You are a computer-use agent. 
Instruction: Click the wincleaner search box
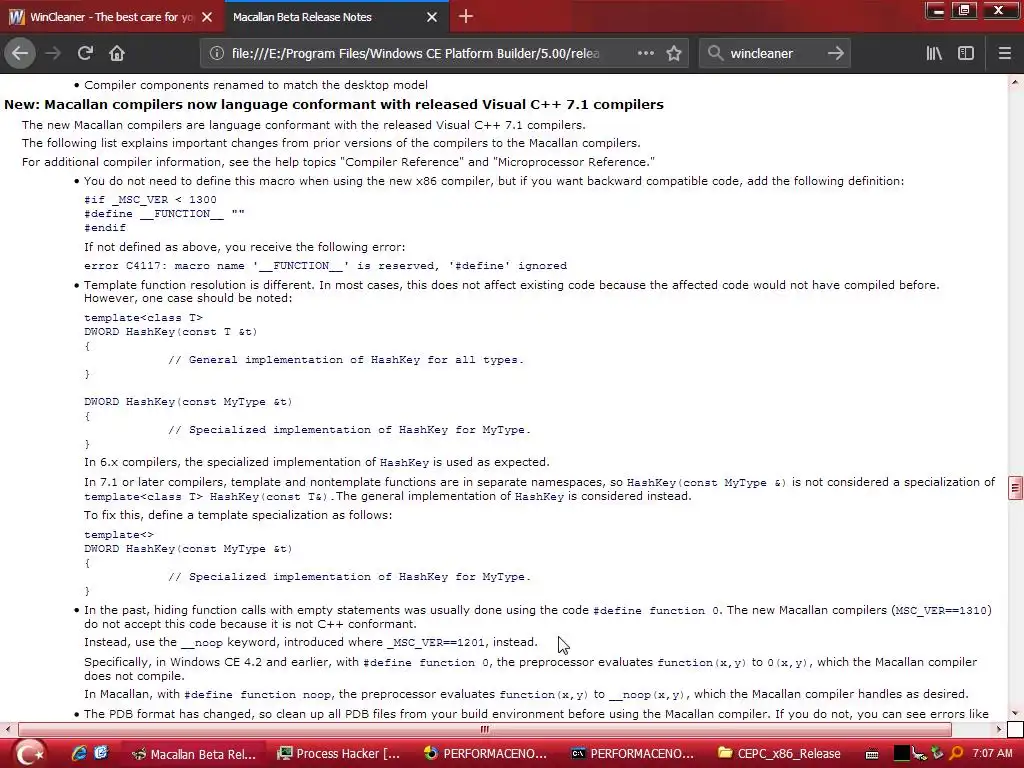click(x=774, y=53)
